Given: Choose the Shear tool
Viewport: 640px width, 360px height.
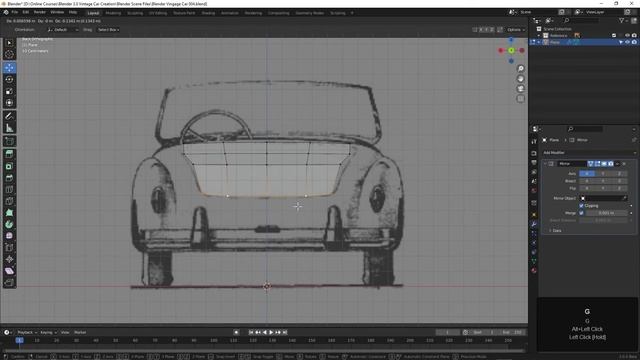Looking at the screenshot, I should click(9, 271).
